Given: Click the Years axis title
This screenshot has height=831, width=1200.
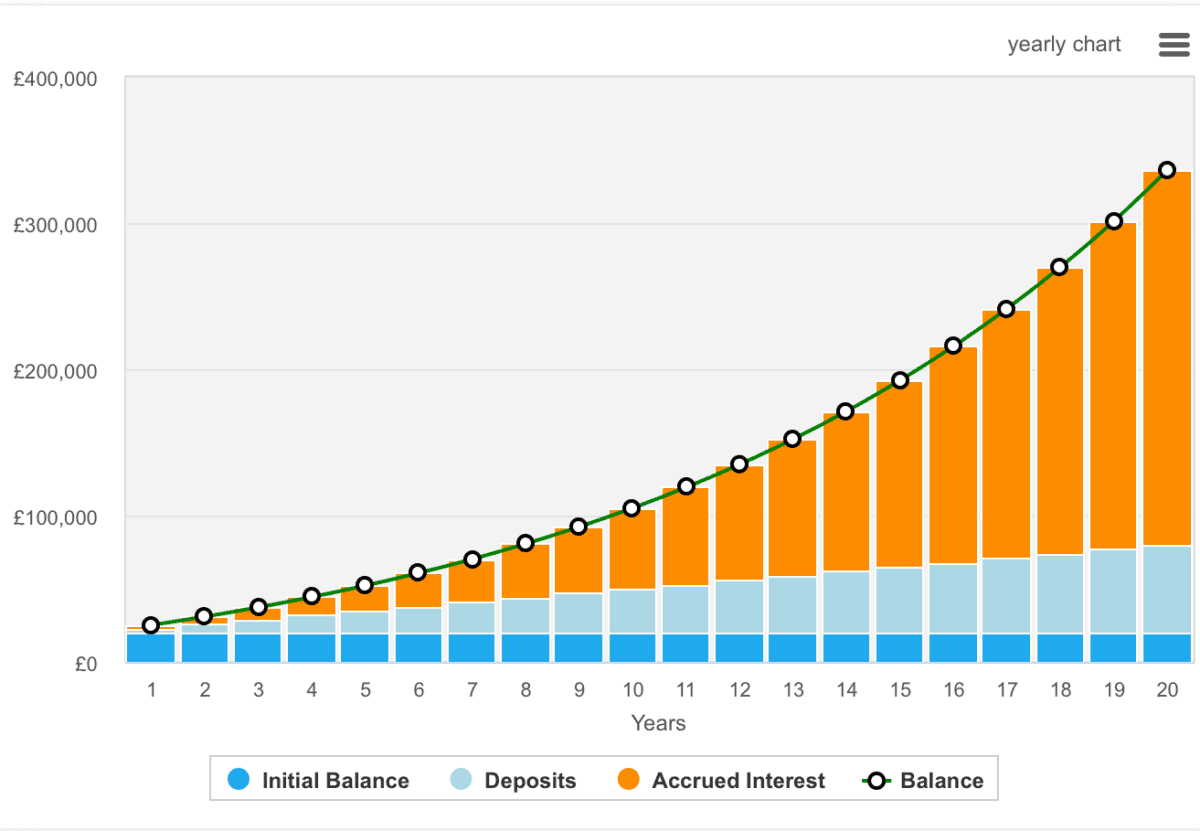Looking at the screenshot, I should tap(658, 723).
